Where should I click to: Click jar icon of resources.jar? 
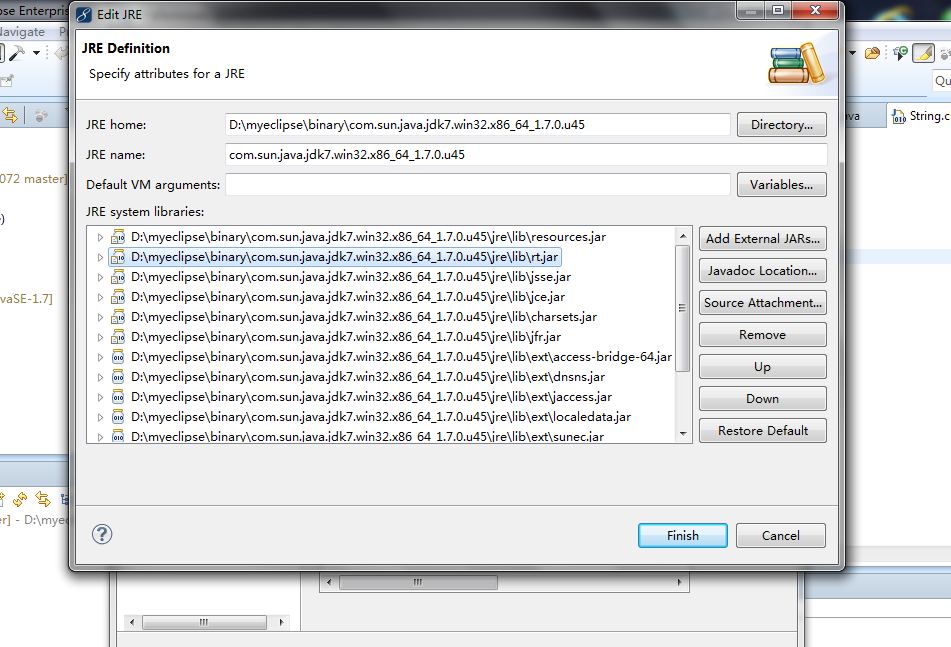(x=118, y=237)
